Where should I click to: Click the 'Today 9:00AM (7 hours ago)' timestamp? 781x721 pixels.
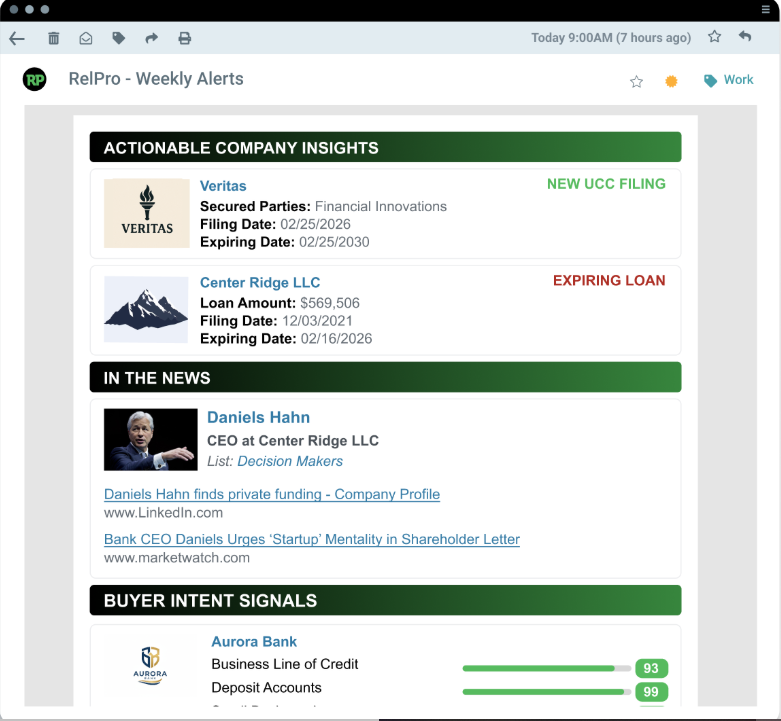click(x=611, y=38)
